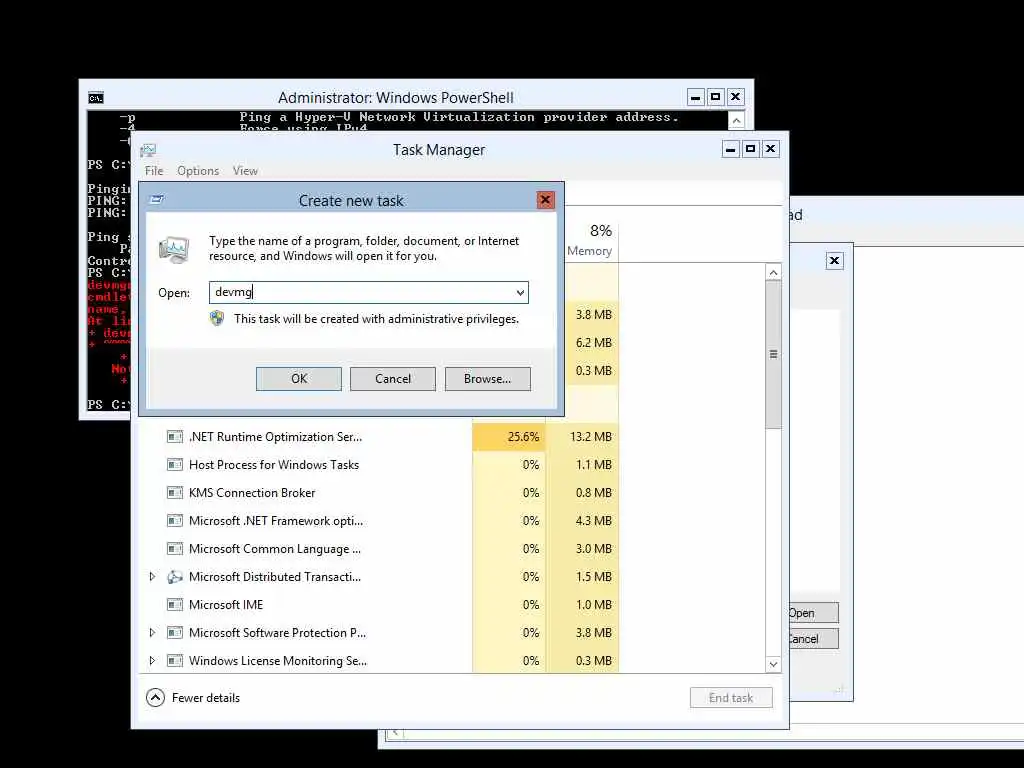Click the Microsoft .NET Framework process icon
This screenshot has width=1024, height=768.
coord(174,520)
